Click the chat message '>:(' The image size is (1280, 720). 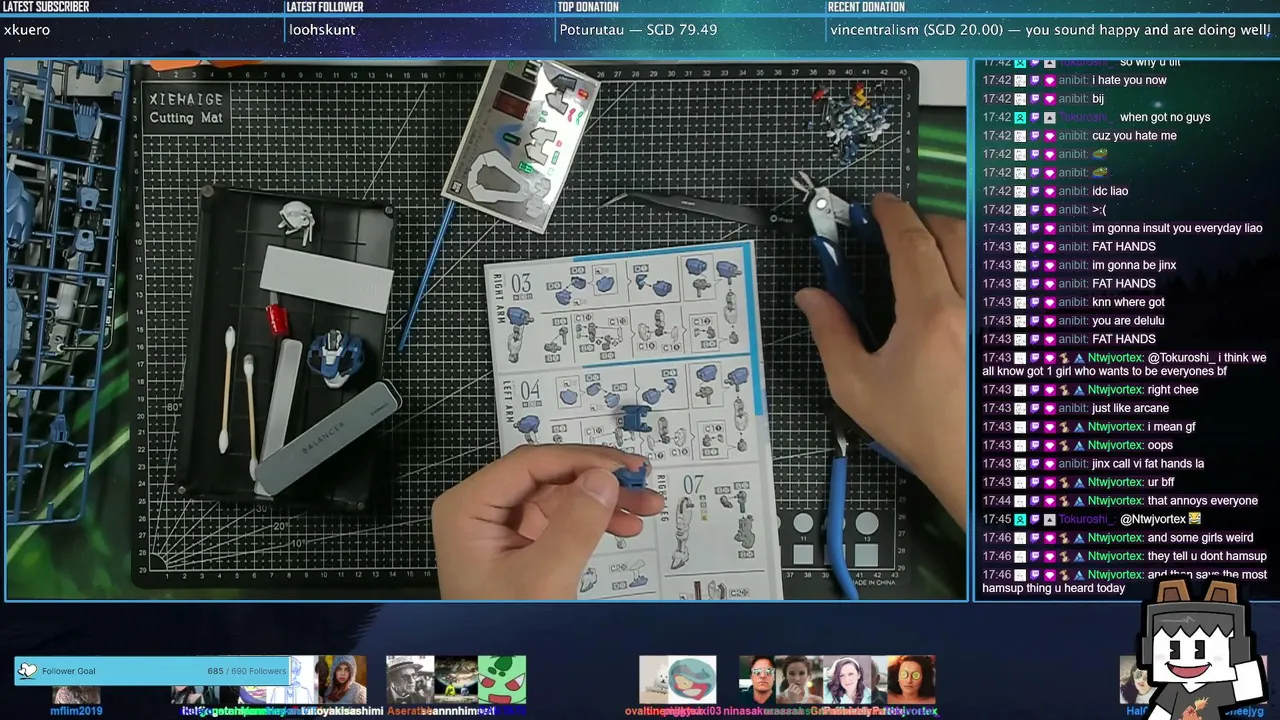point(1099,210)
